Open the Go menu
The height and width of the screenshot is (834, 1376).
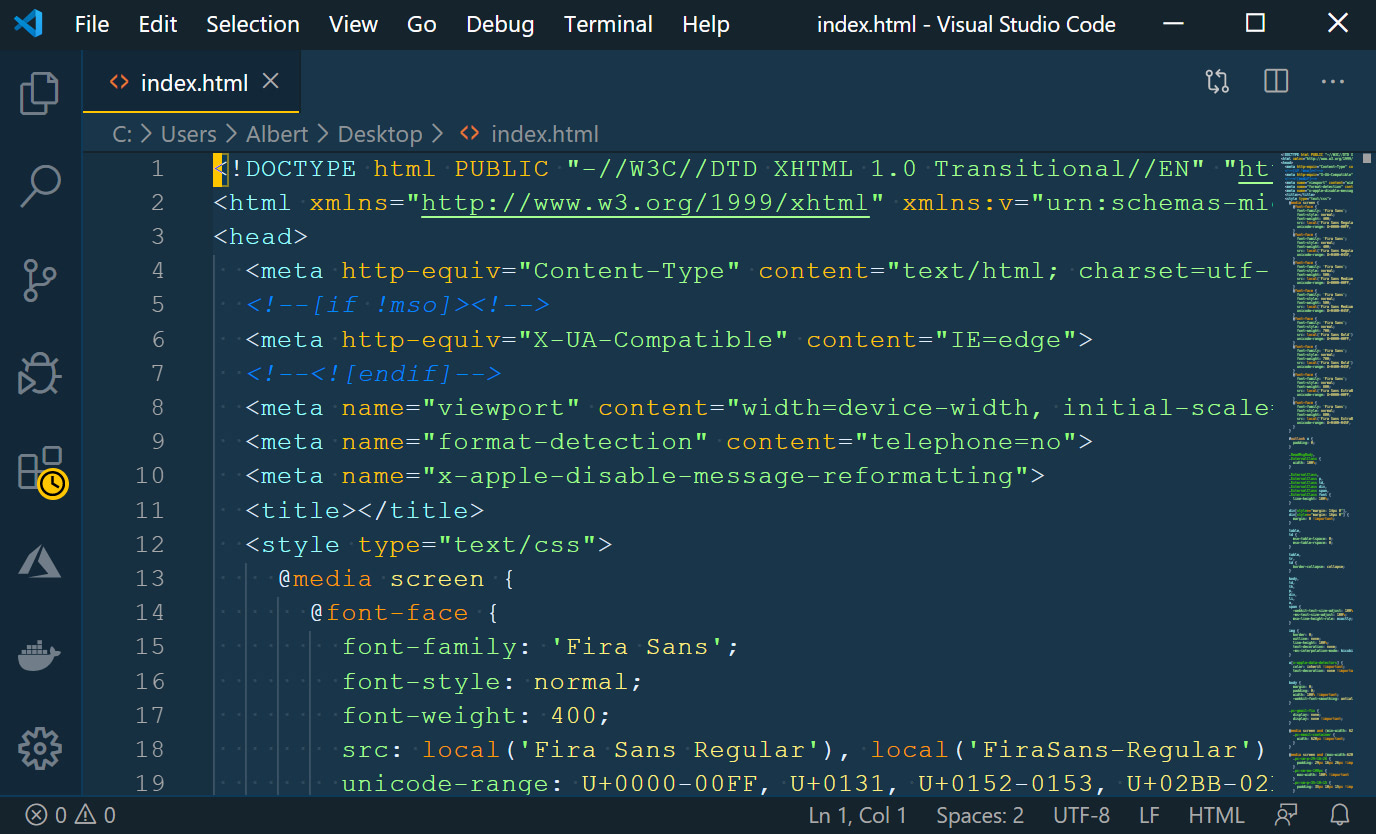(x=422, y=24)
